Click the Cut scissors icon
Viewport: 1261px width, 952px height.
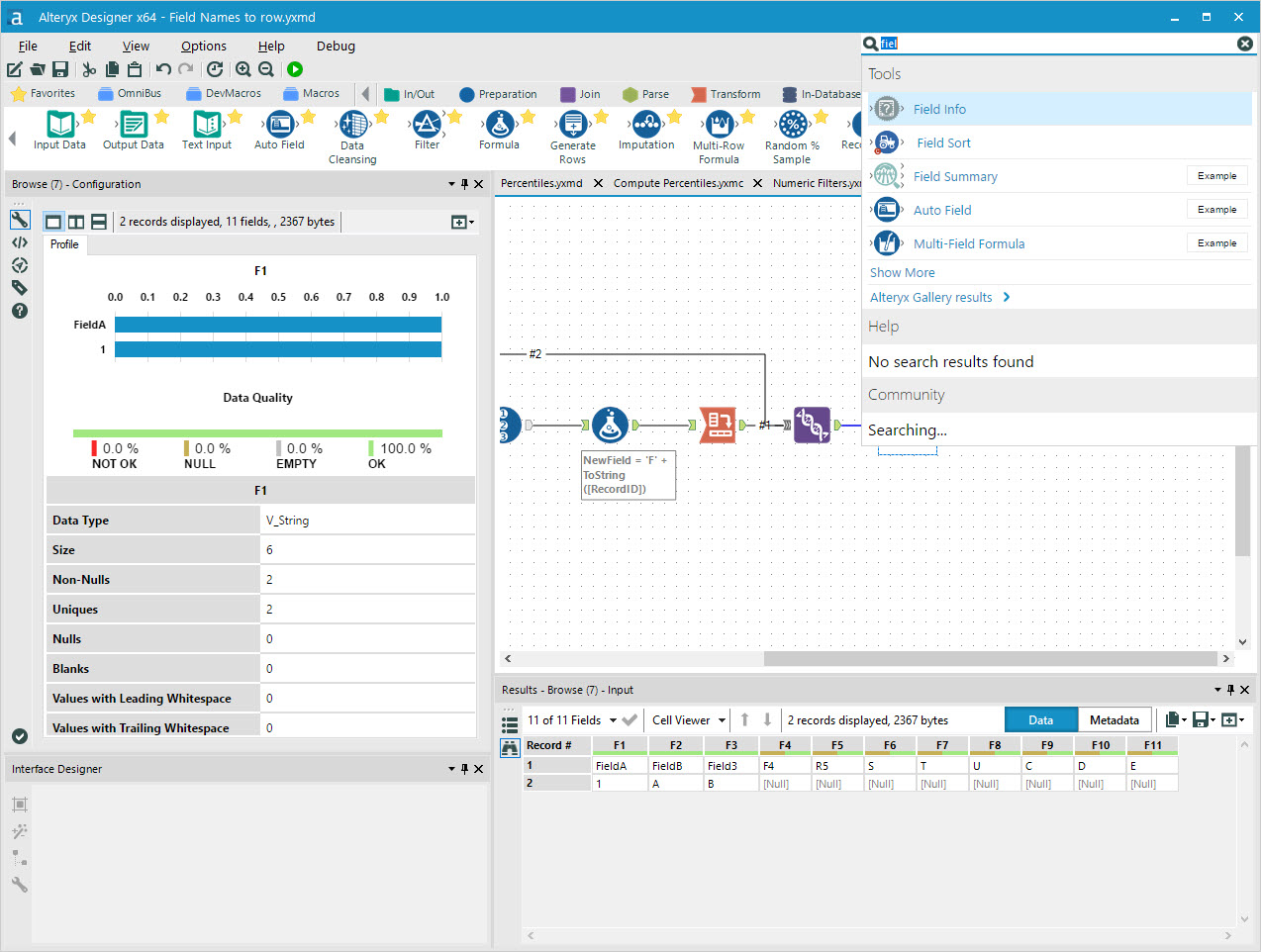[x=89, y=69]
